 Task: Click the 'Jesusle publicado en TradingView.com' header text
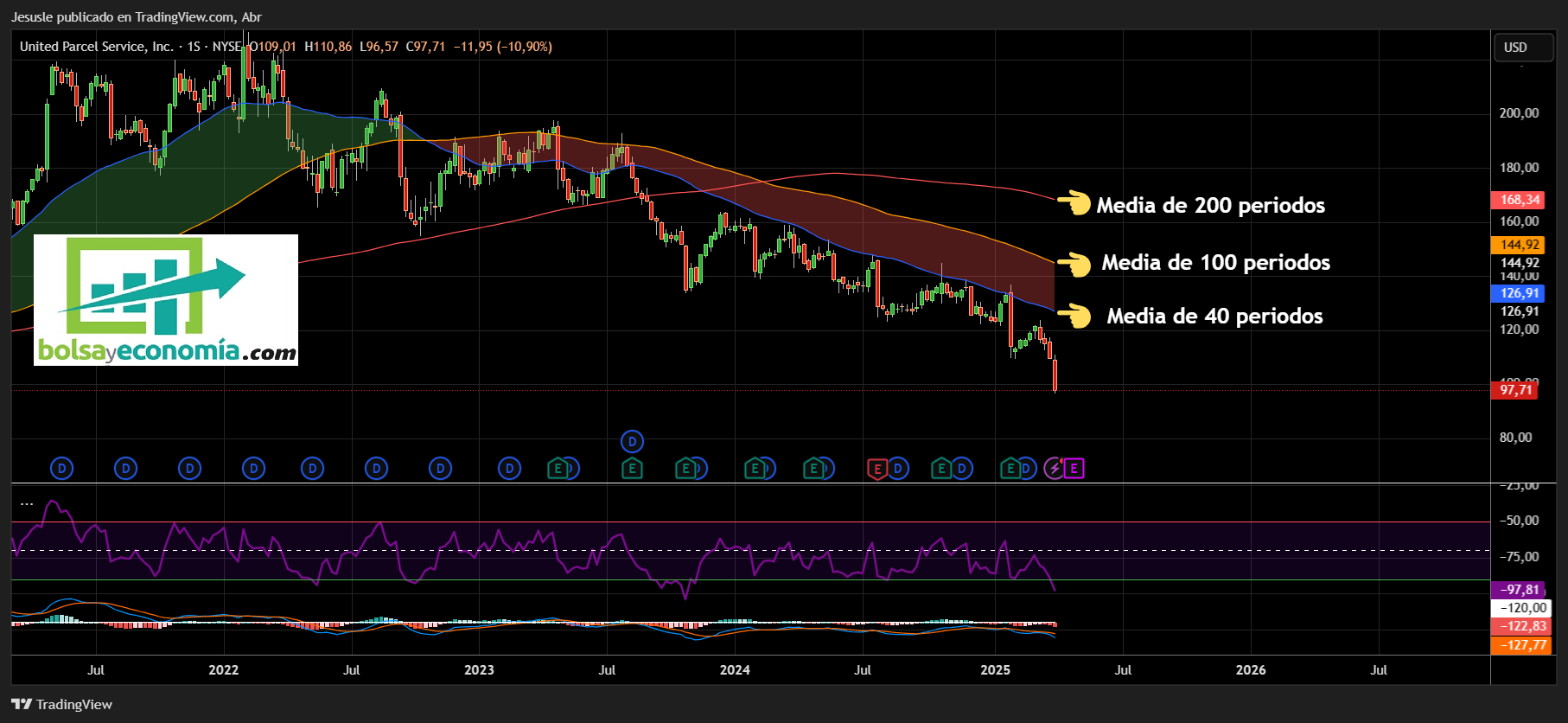123,17
